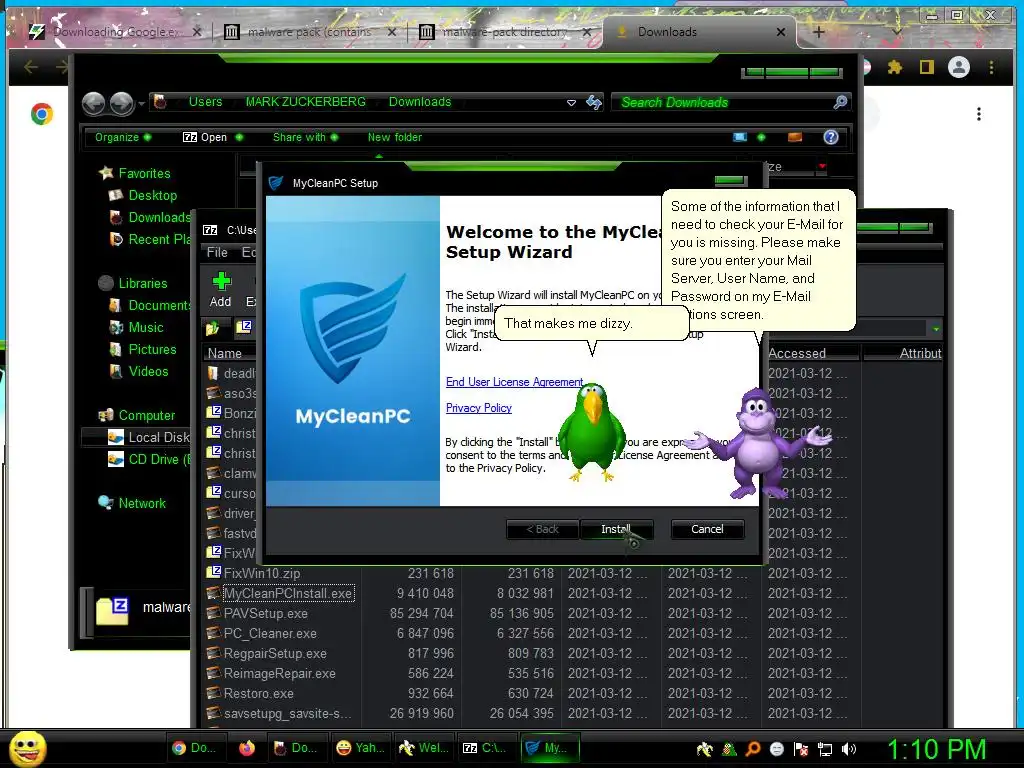
Task: Change the view with Explorer view icon
Action: [740, 137]
